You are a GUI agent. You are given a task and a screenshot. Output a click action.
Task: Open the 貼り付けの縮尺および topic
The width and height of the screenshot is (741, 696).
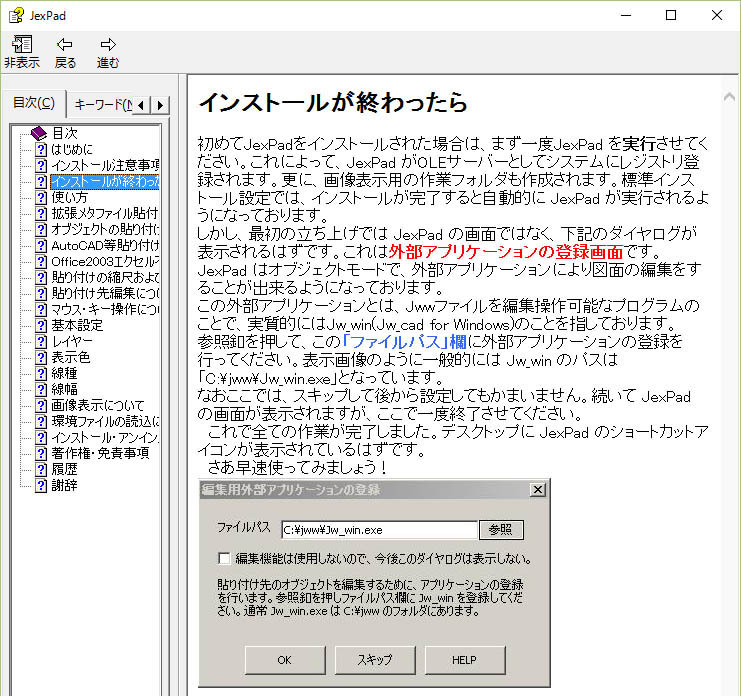(x=105, y=277)
